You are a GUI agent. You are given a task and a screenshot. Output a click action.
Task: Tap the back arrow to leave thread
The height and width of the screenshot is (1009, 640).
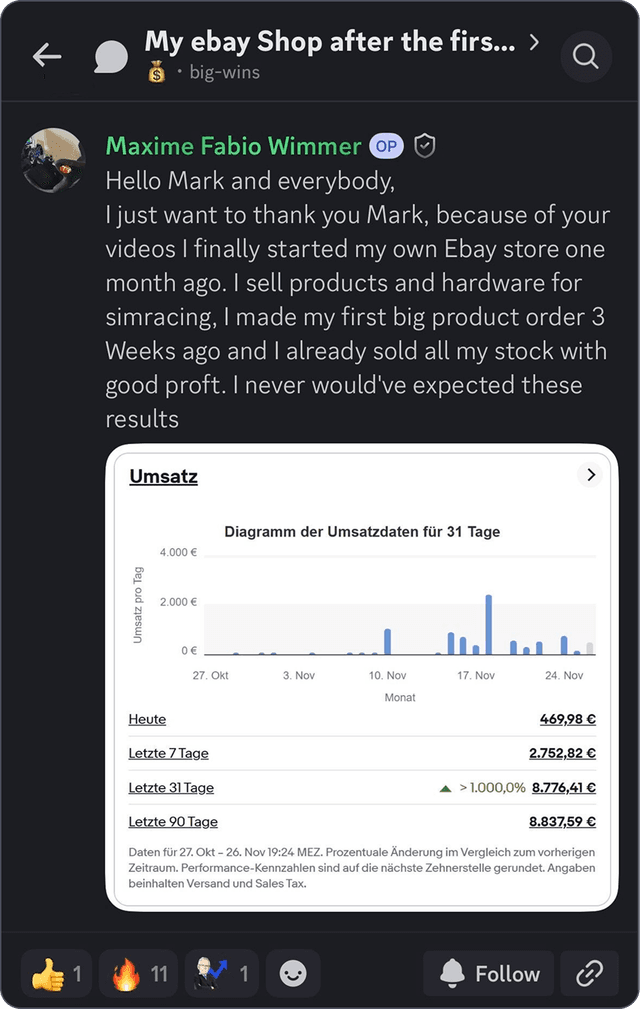click(46, 56)
